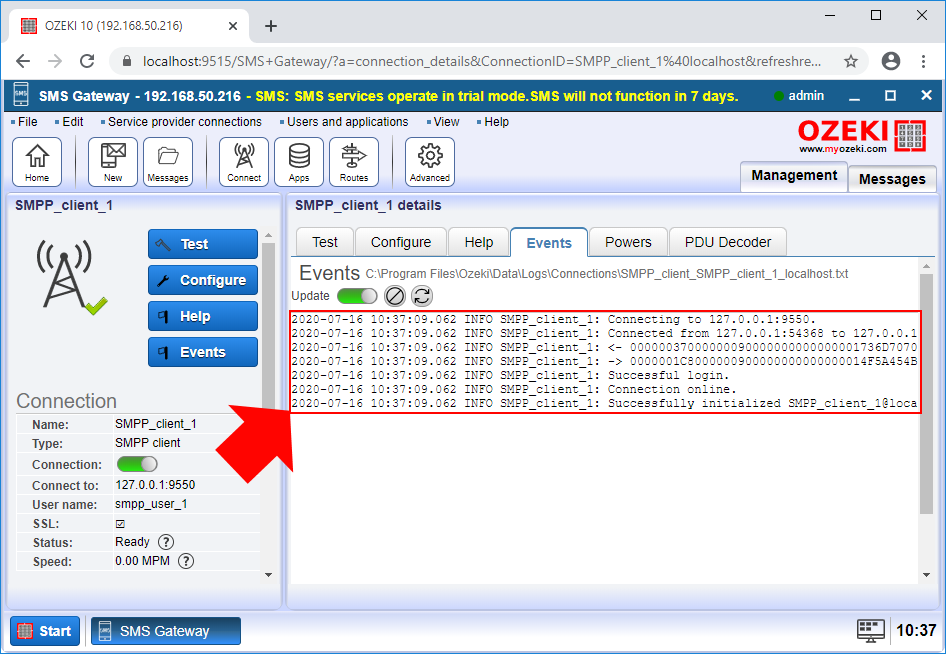Click the SMPP client antenna tower icon
Viewport: 946px width, 654px height.
click(70, 276)
